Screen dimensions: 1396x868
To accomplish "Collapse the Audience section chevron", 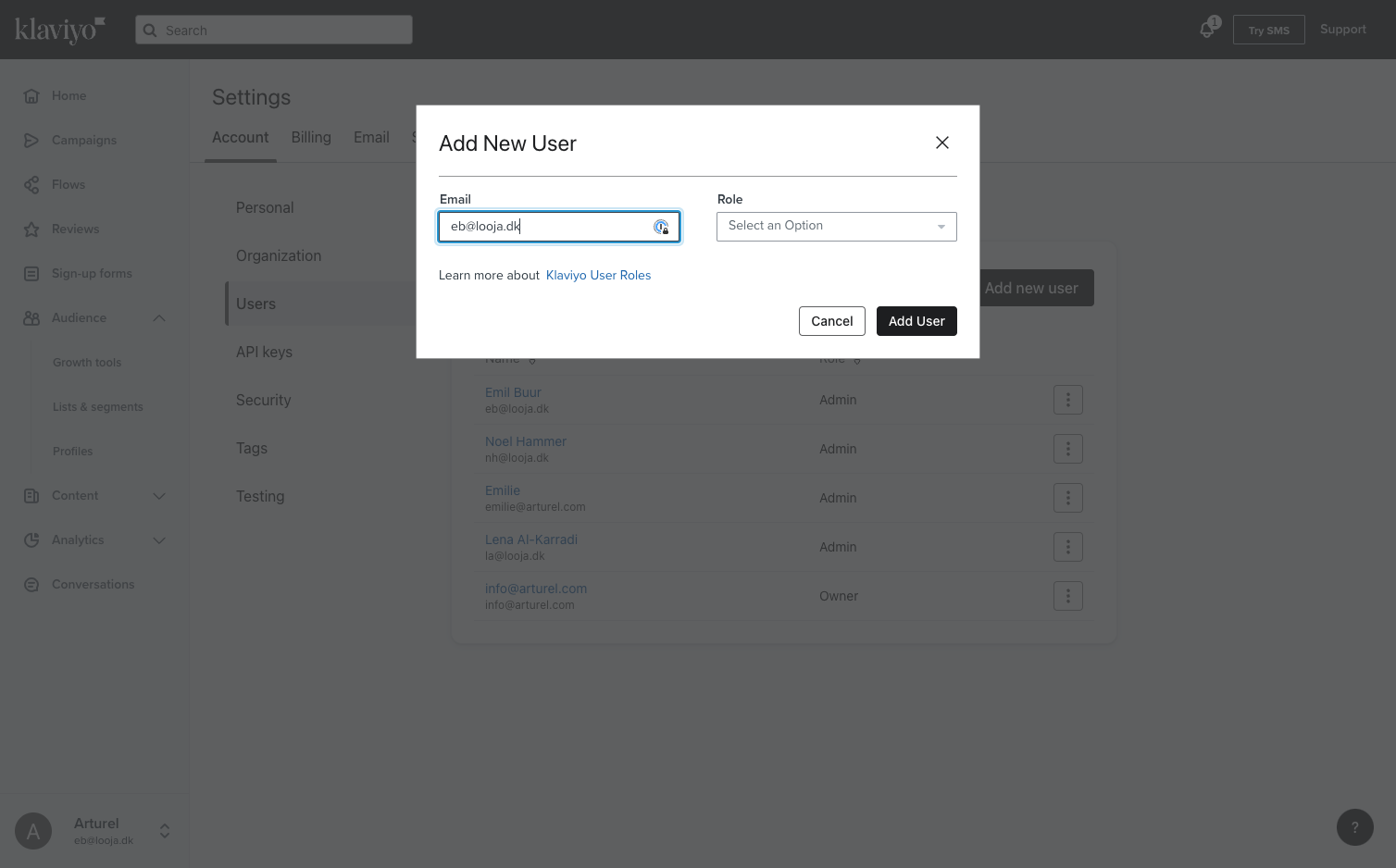I will (x=159, y=318).
